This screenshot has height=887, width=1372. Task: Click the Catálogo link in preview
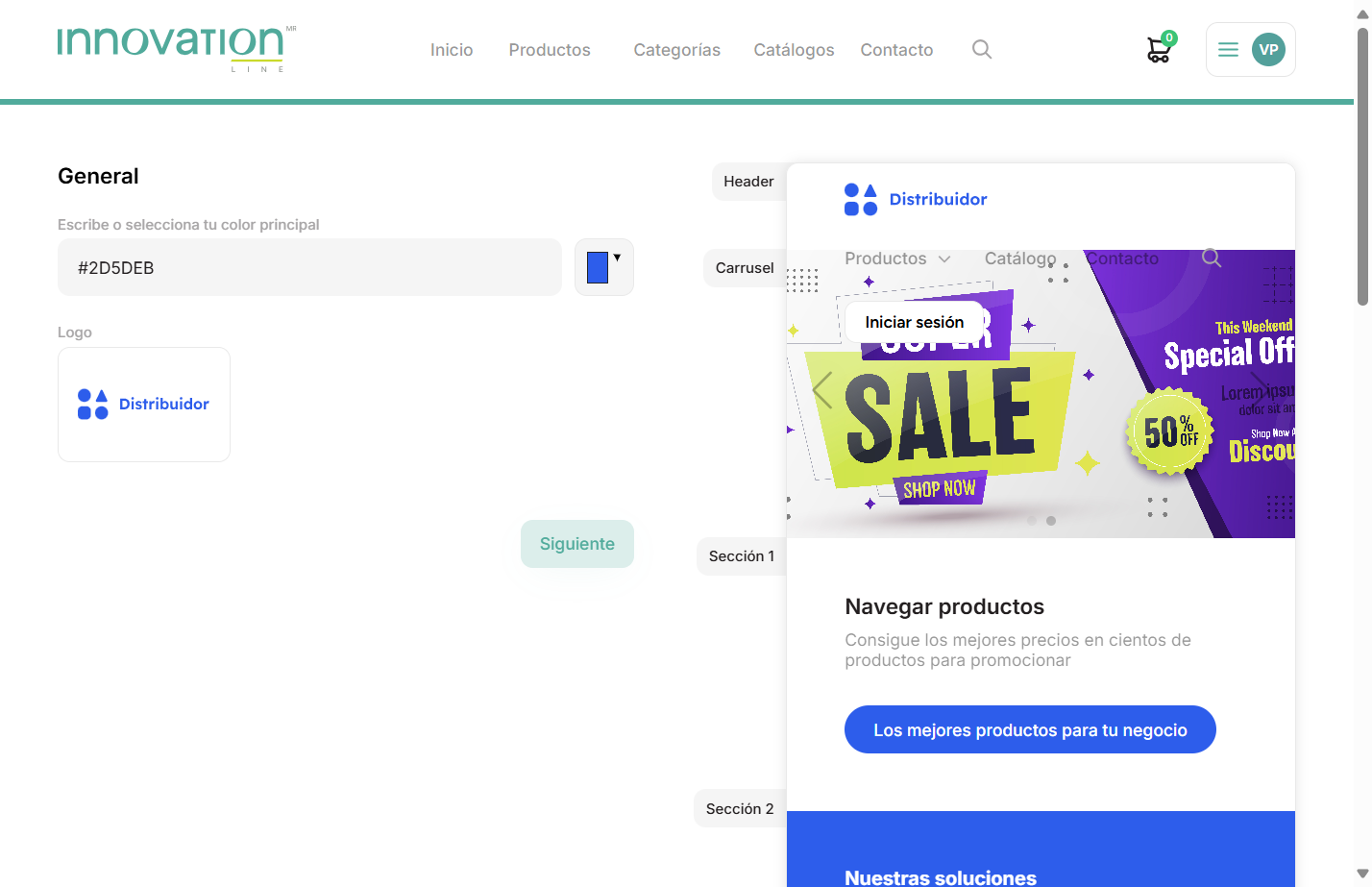pyautogui.click(x=1020, y=259)
